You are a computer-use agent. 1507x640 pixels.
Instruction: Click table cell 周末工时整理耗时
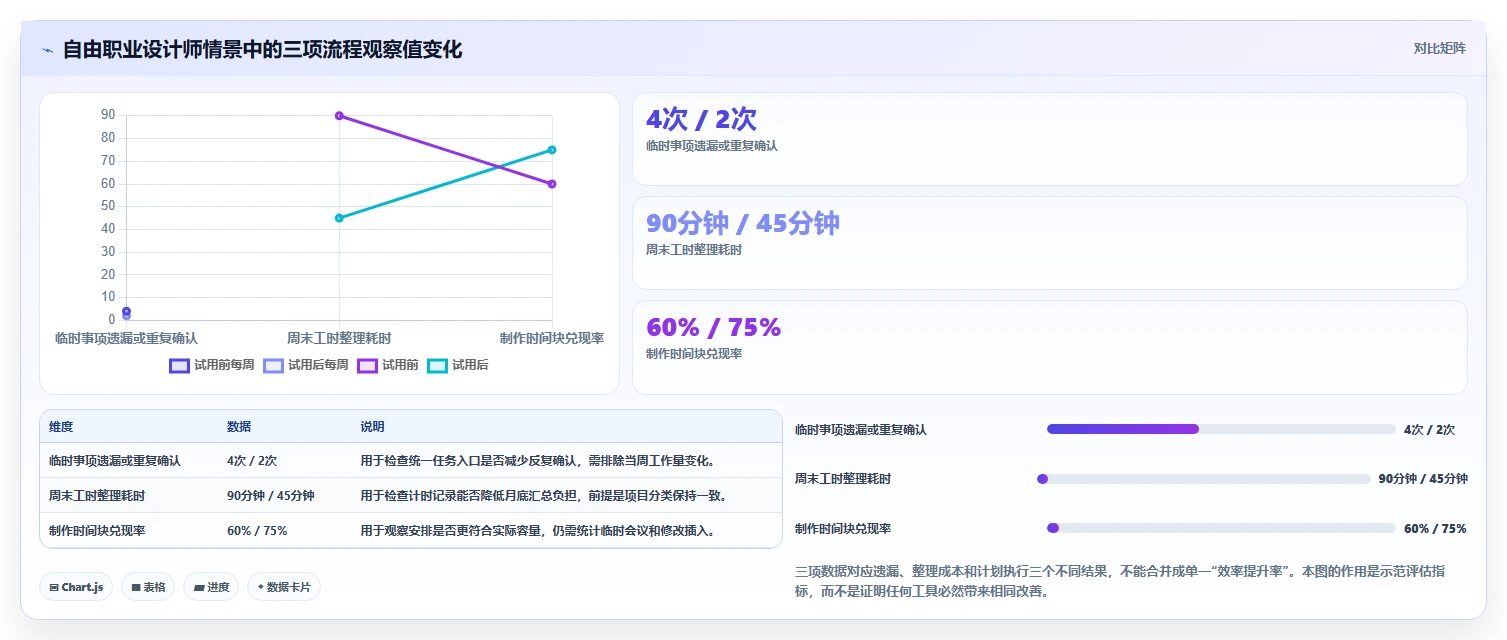[x=97, y=496]
